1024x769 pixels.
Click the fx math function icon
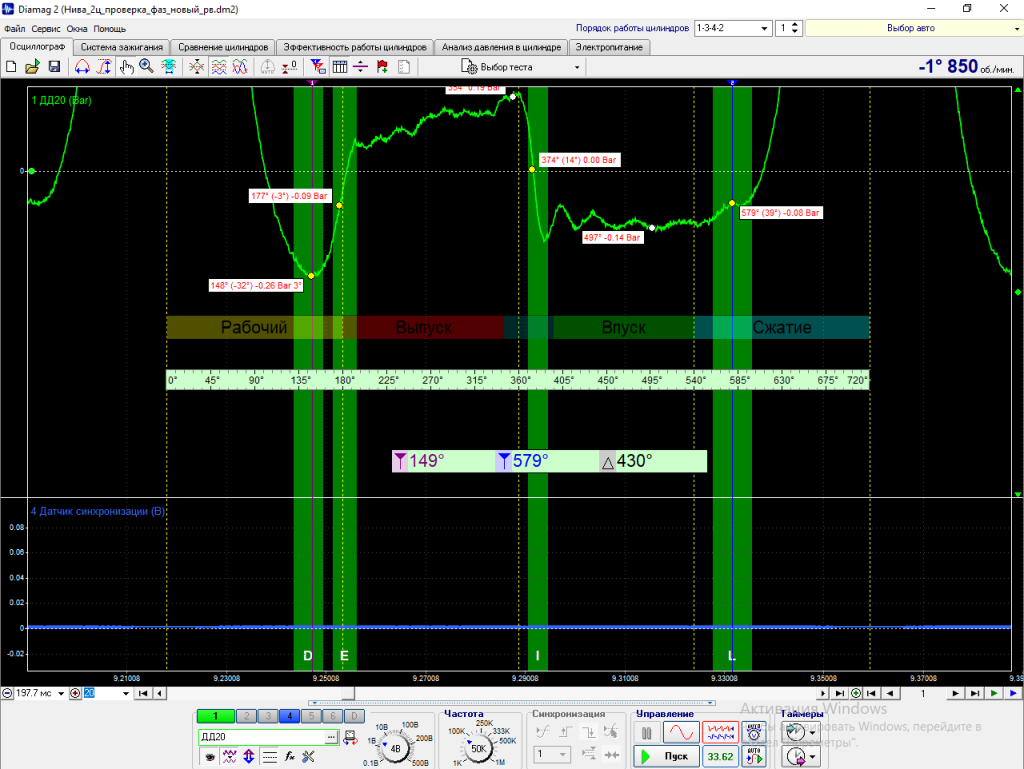(x=289, y=757)
